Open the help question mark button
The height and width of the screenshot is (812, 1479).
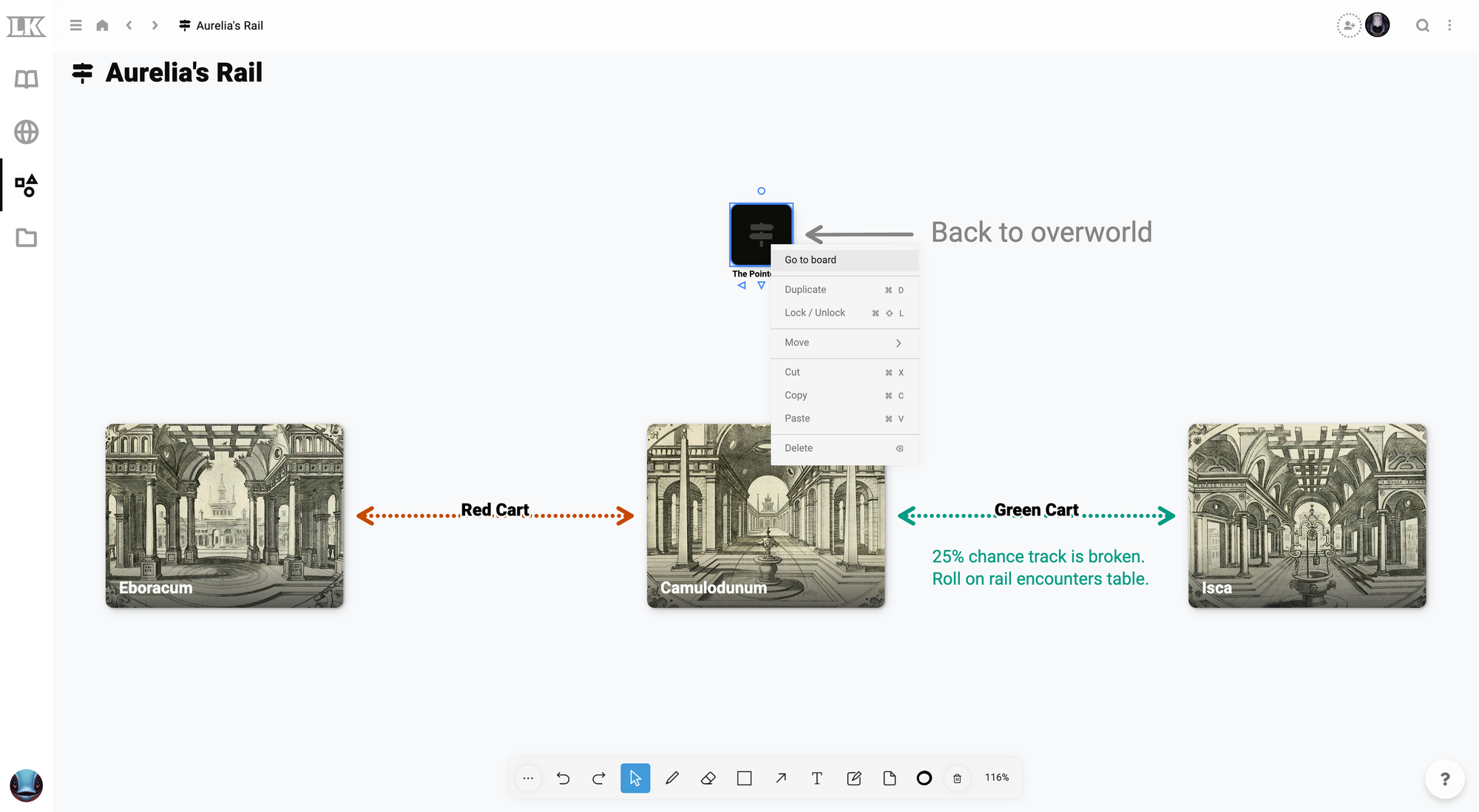tap(1445, 779)
